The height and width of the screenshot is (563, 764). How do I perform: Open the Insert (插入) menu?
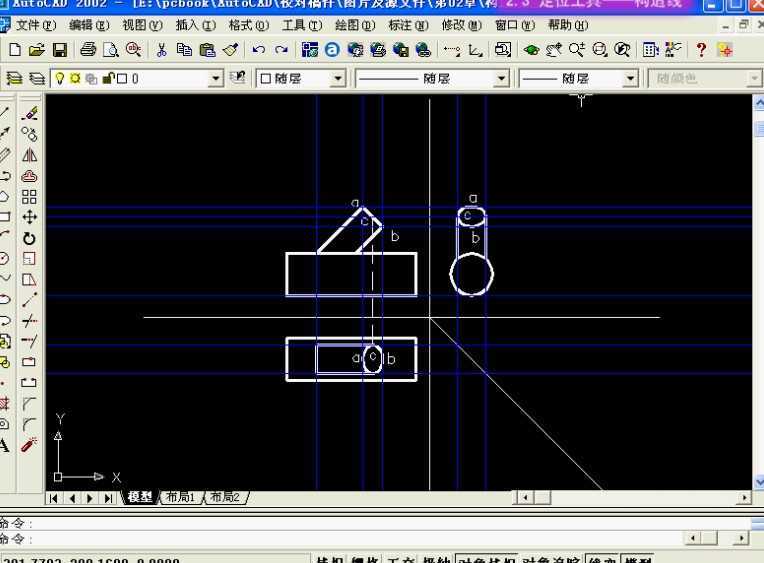[195, 25]
